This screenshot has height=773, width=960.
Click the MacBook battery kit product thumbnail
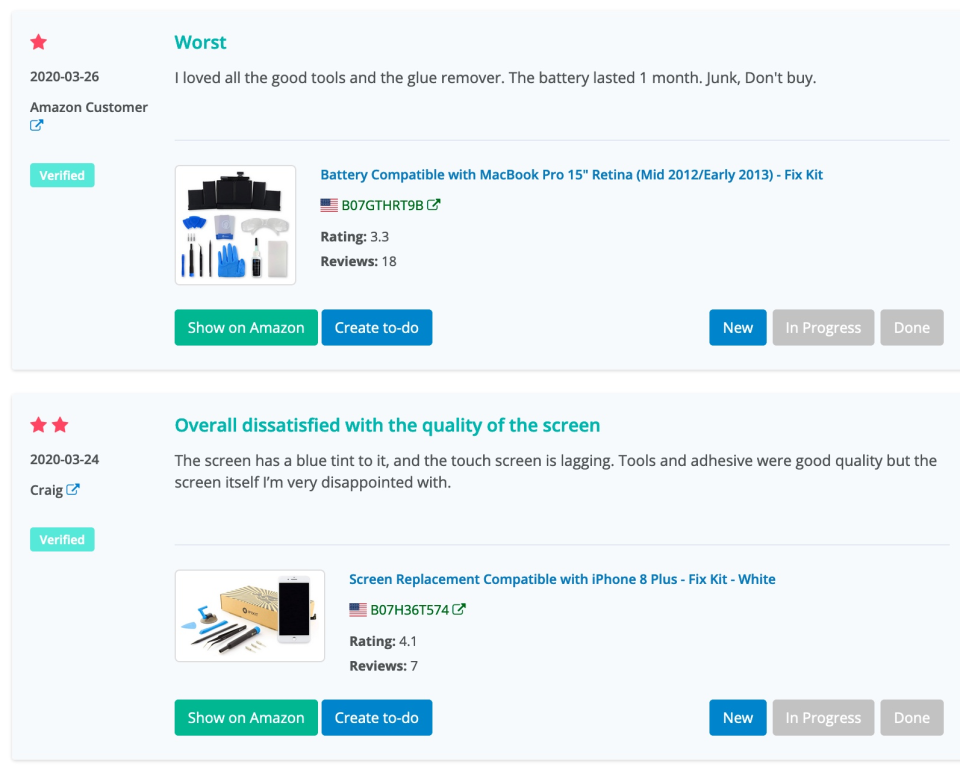pos(235,225)
